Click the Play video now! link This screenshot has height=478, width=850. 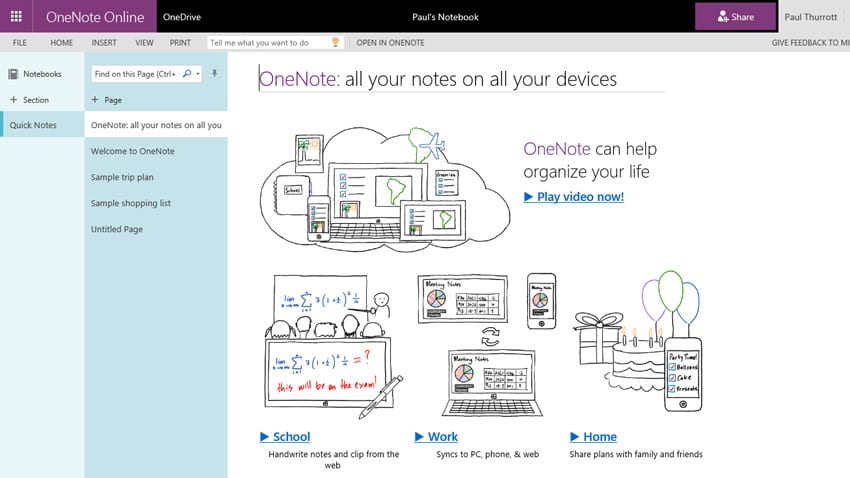574,197
